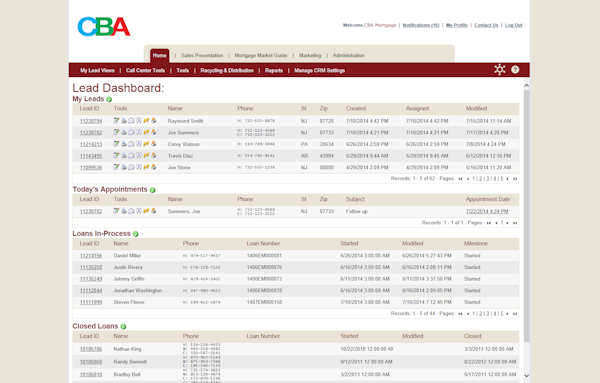The height and width of the screenshot is (383, 600).
Task: Jump to last page of Loans In-Process
Action: tap(515, 313)
